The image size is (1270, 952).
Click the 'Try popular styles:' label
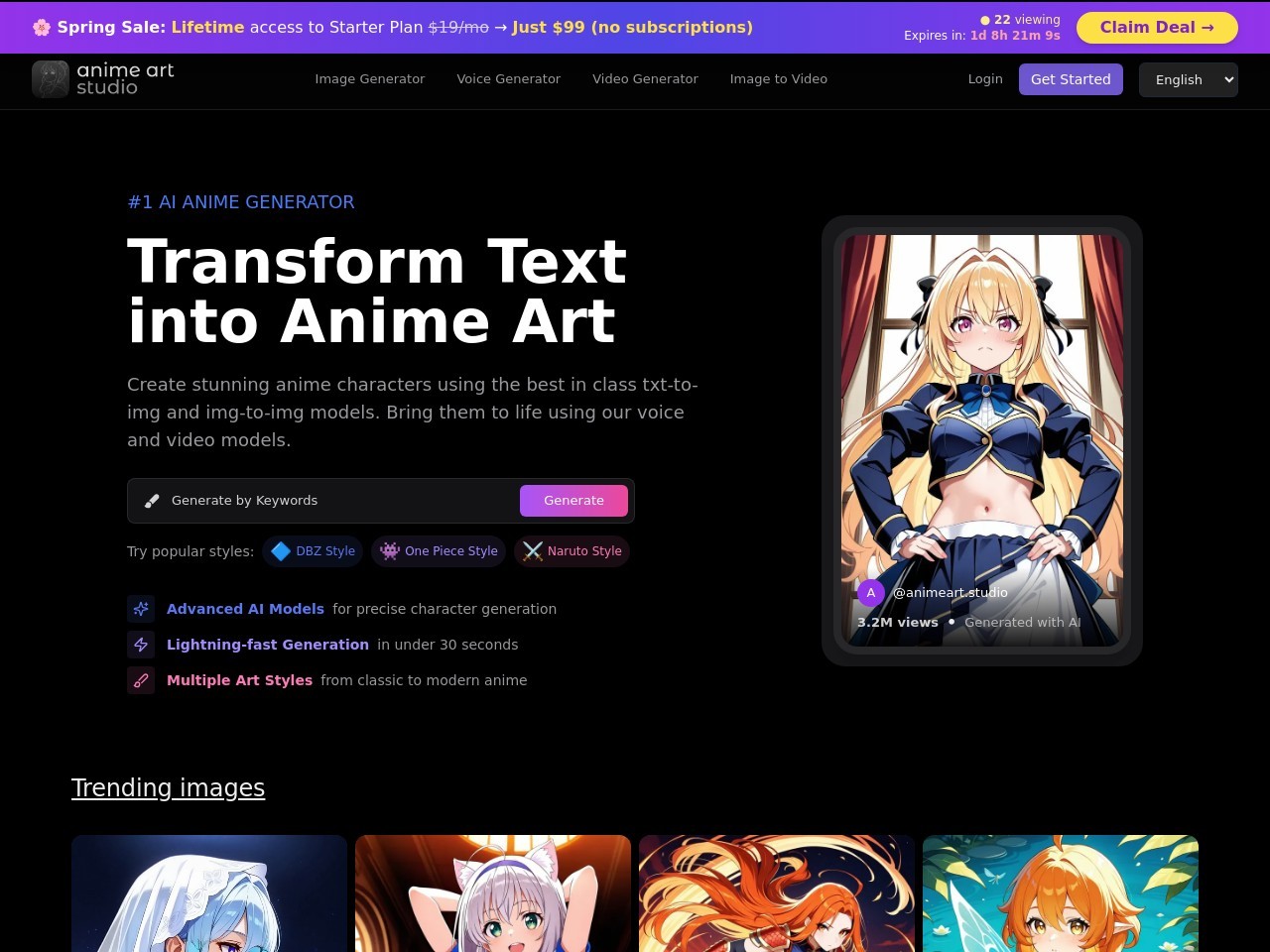(190, 551)
